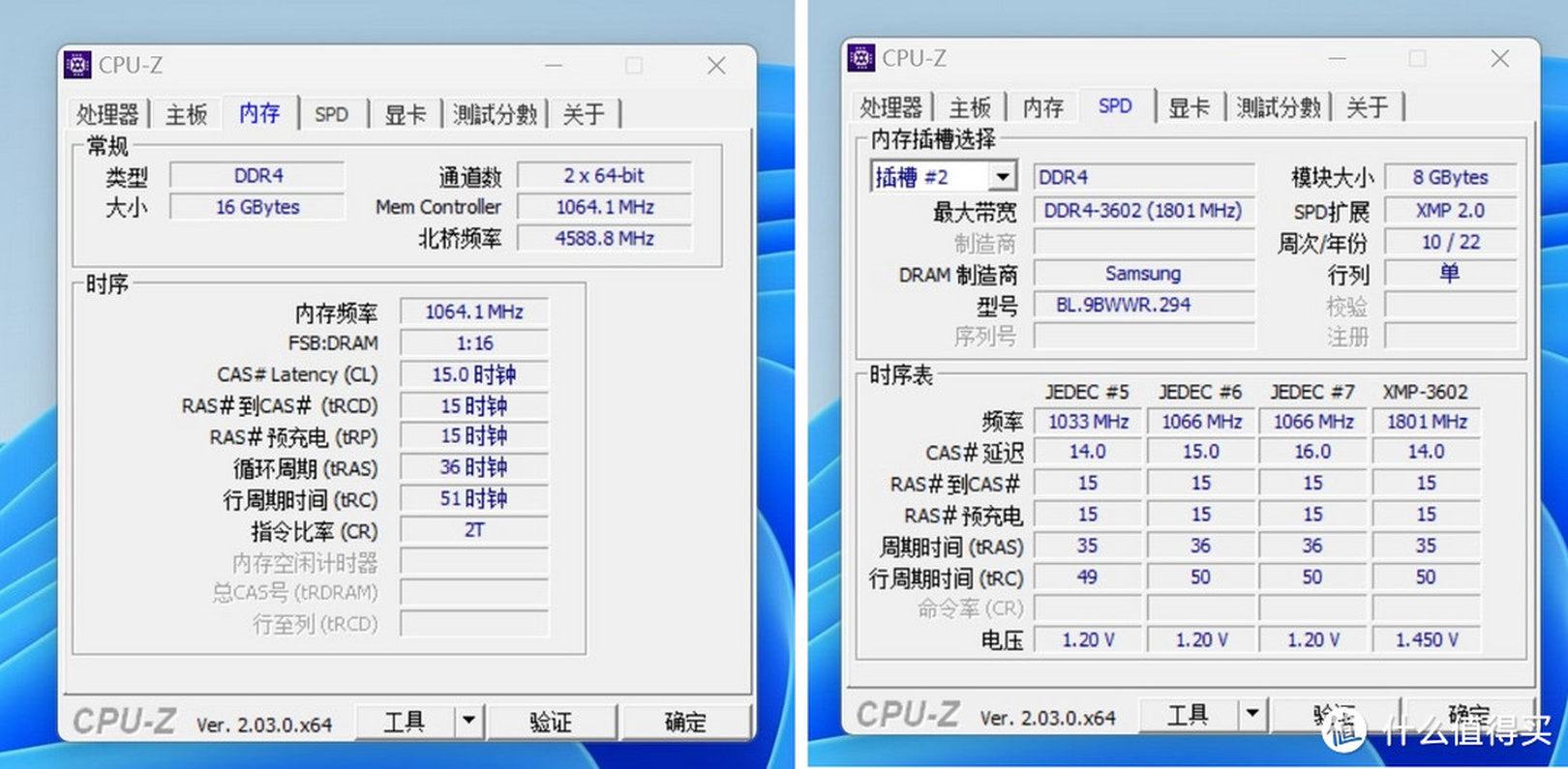Click the XMP 2.0 SPD extension value
1568x769 pixels.
pyautogui.click(x=1450, y=211)
